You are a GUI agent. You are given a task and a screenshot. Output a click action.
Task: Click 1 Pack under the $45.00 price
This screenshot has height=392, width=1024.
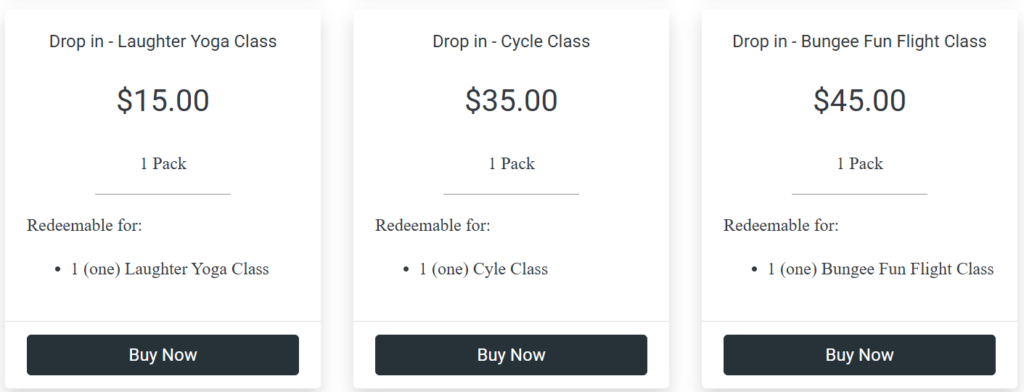tap(859, 163)
